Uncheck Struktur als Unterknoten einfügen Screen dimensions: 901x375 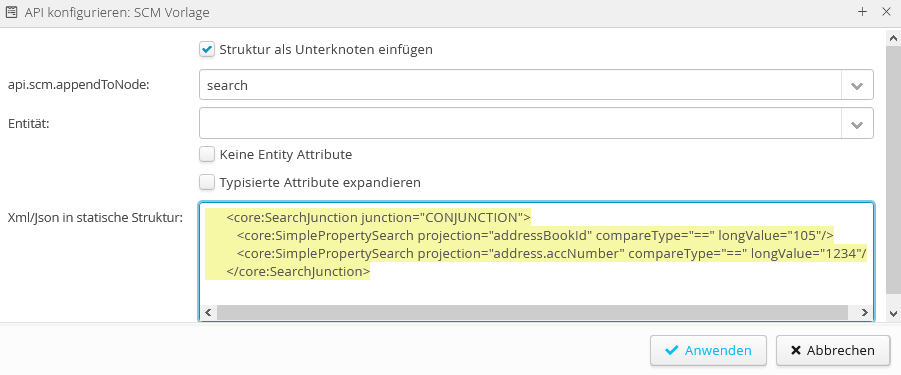(207, 49)
